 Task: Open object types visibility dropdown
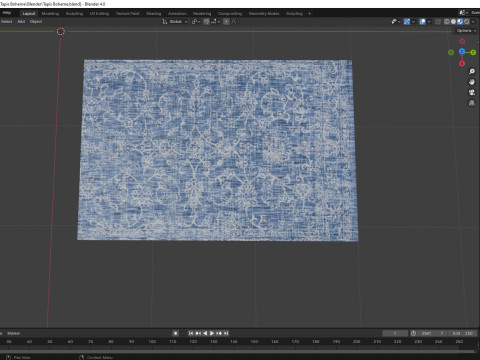[396, 22]
